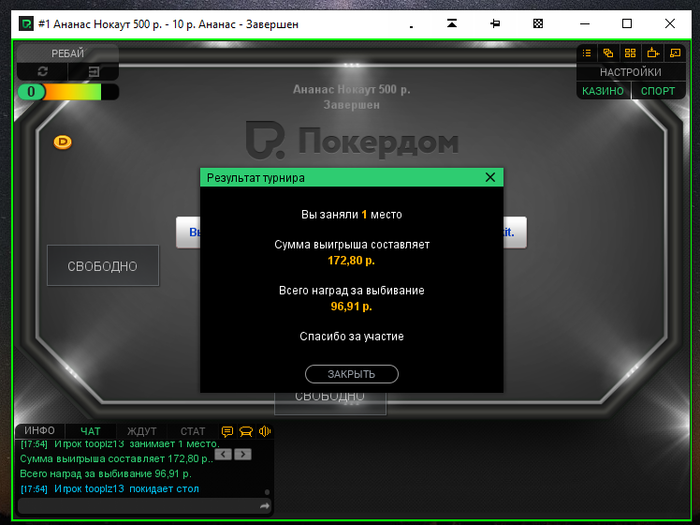The height and width of the screenshot is (525, 700).
Task: Click the small dot icon in the title bar
Action: click(x=411, y=27)
